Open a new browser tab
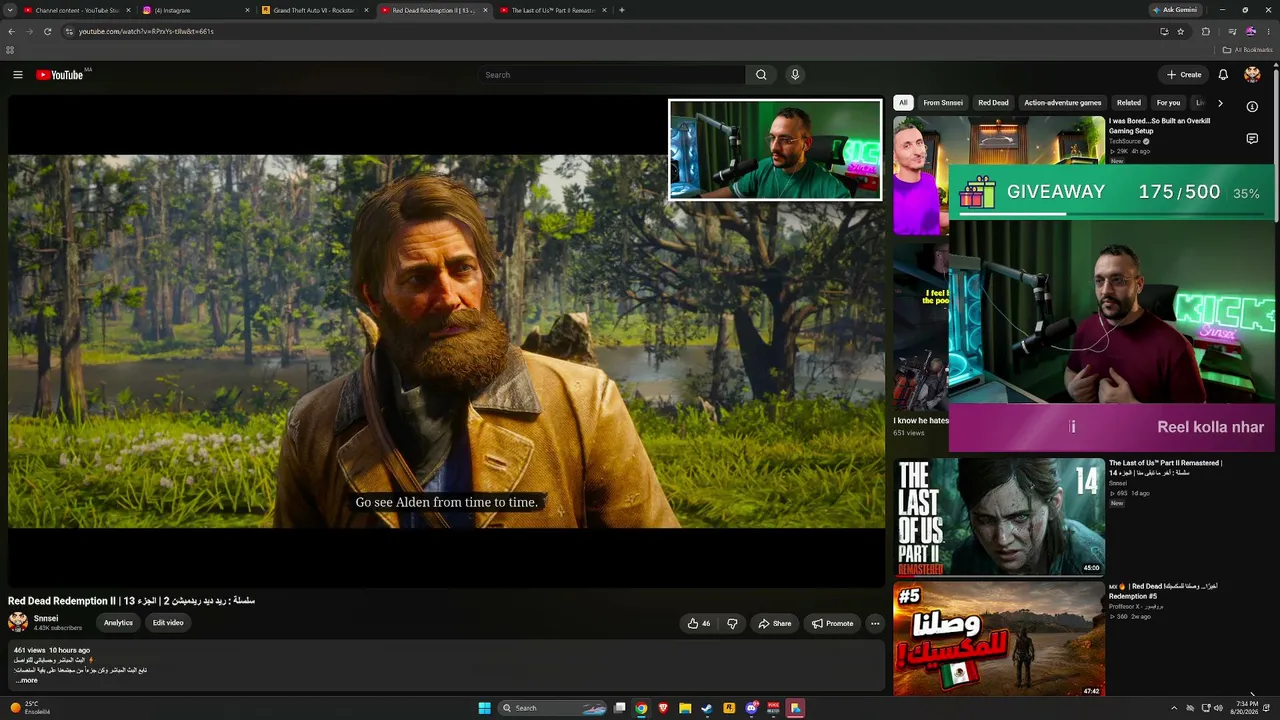This screenshot has width=1280, height=720. [x=622, y=10]
